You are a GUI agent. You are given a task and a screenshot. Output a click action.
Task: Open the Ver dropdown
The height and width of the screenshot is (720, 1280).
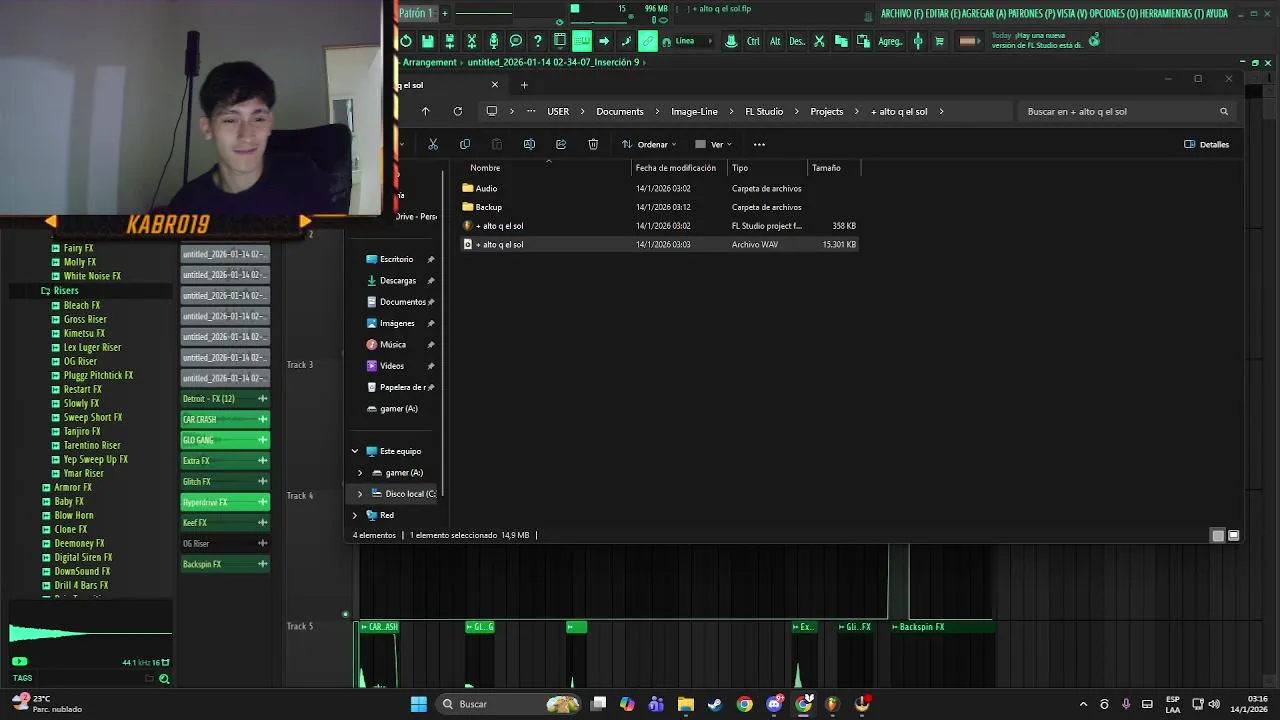coord(713,144)
